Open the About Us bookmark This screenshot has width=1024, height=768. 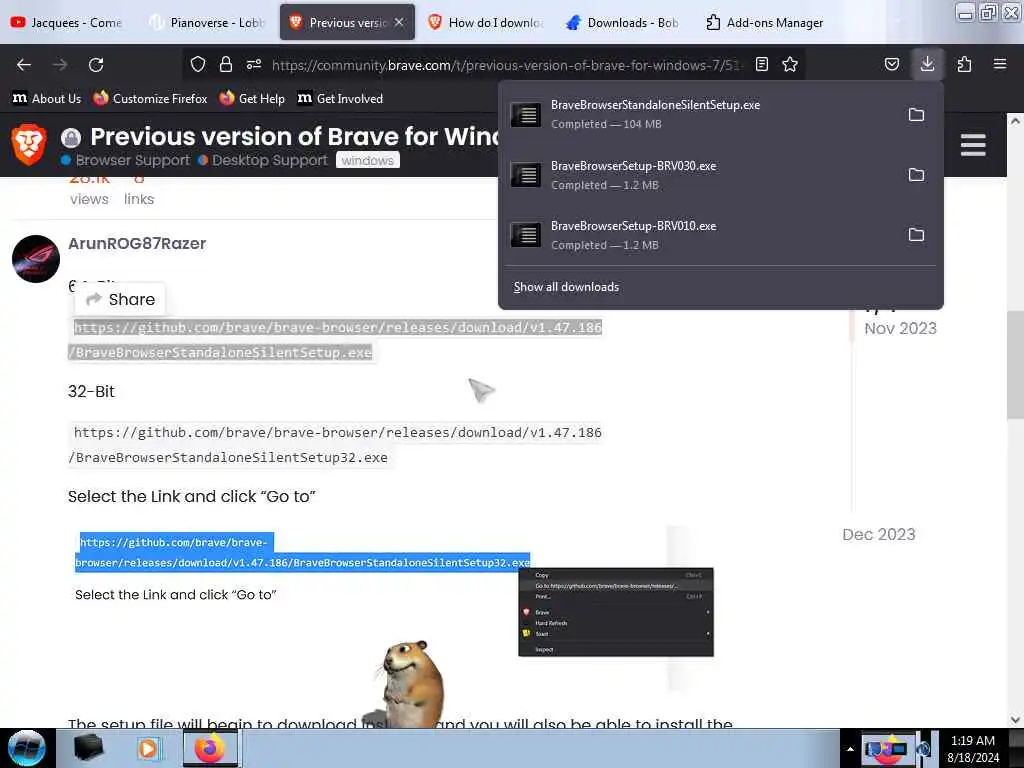click(47, 99)
